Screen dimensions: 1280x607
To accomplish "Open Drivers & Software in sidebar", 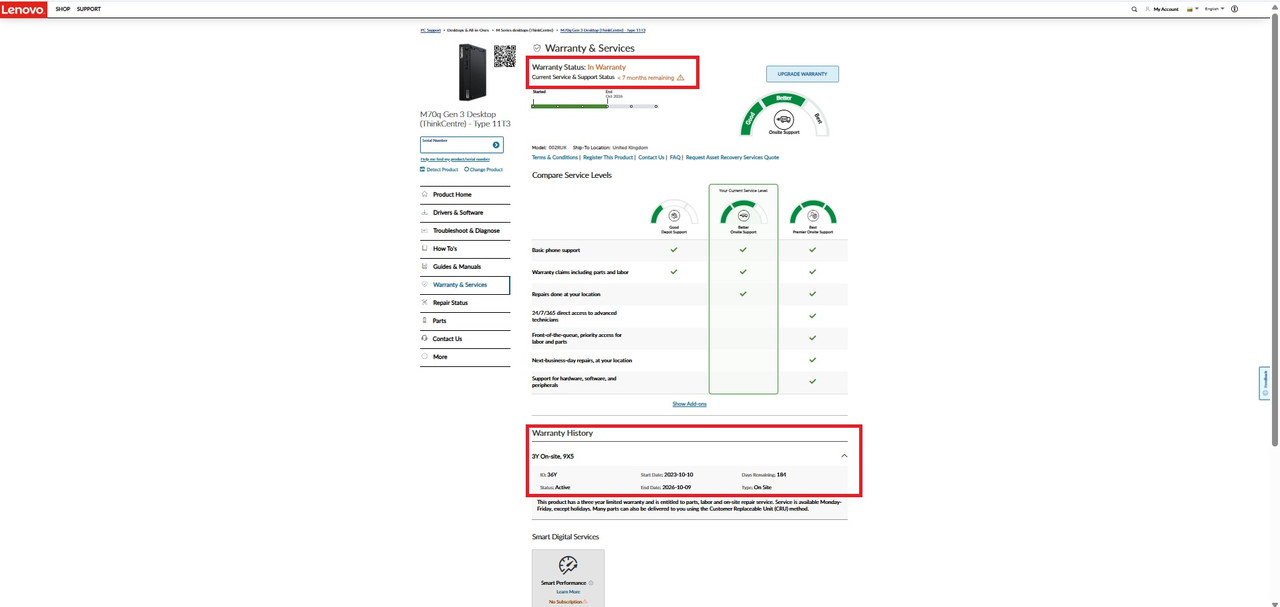I will 465,213.
